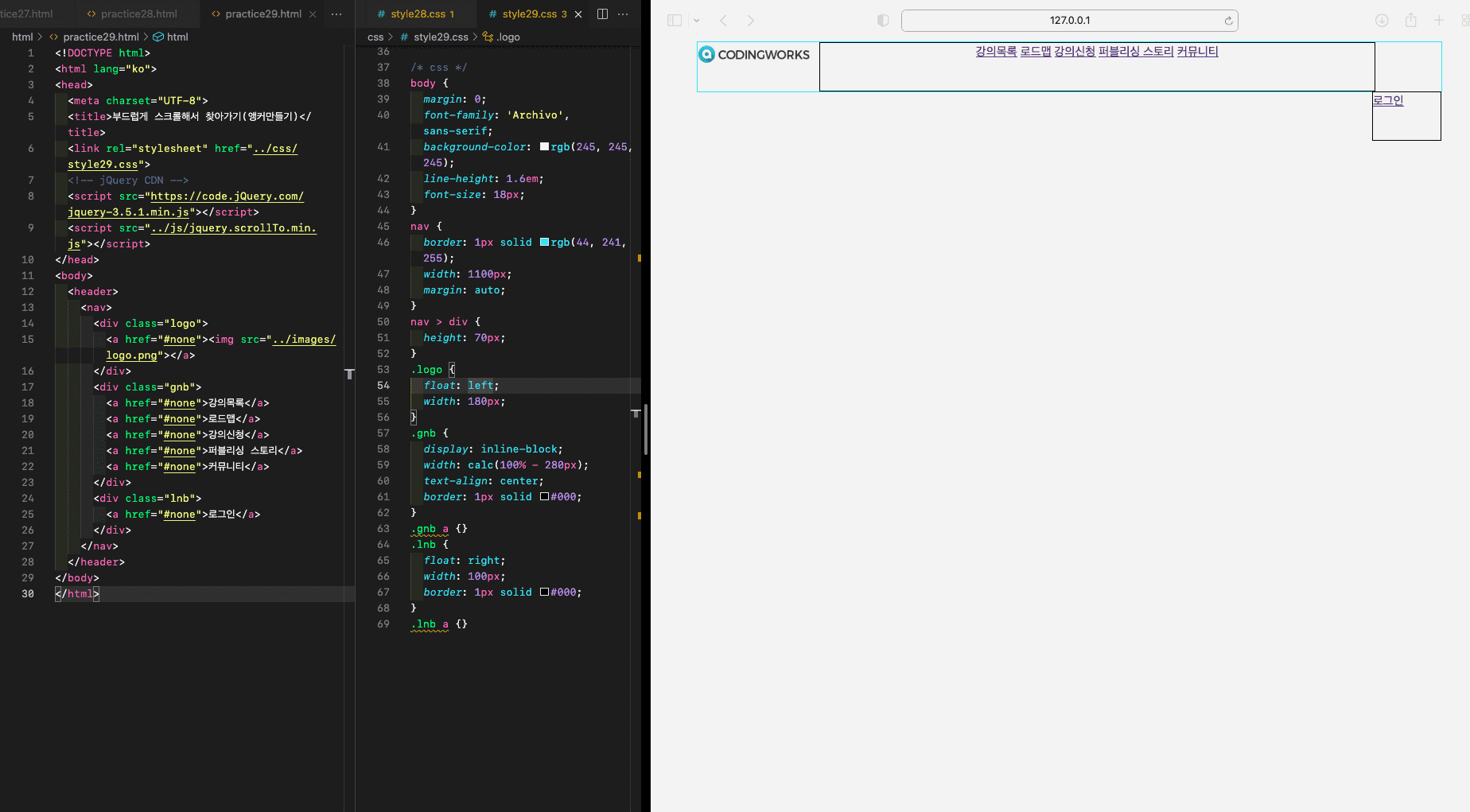
Task: Go forward in the Safari browser
Action: [x=750, y=21]
